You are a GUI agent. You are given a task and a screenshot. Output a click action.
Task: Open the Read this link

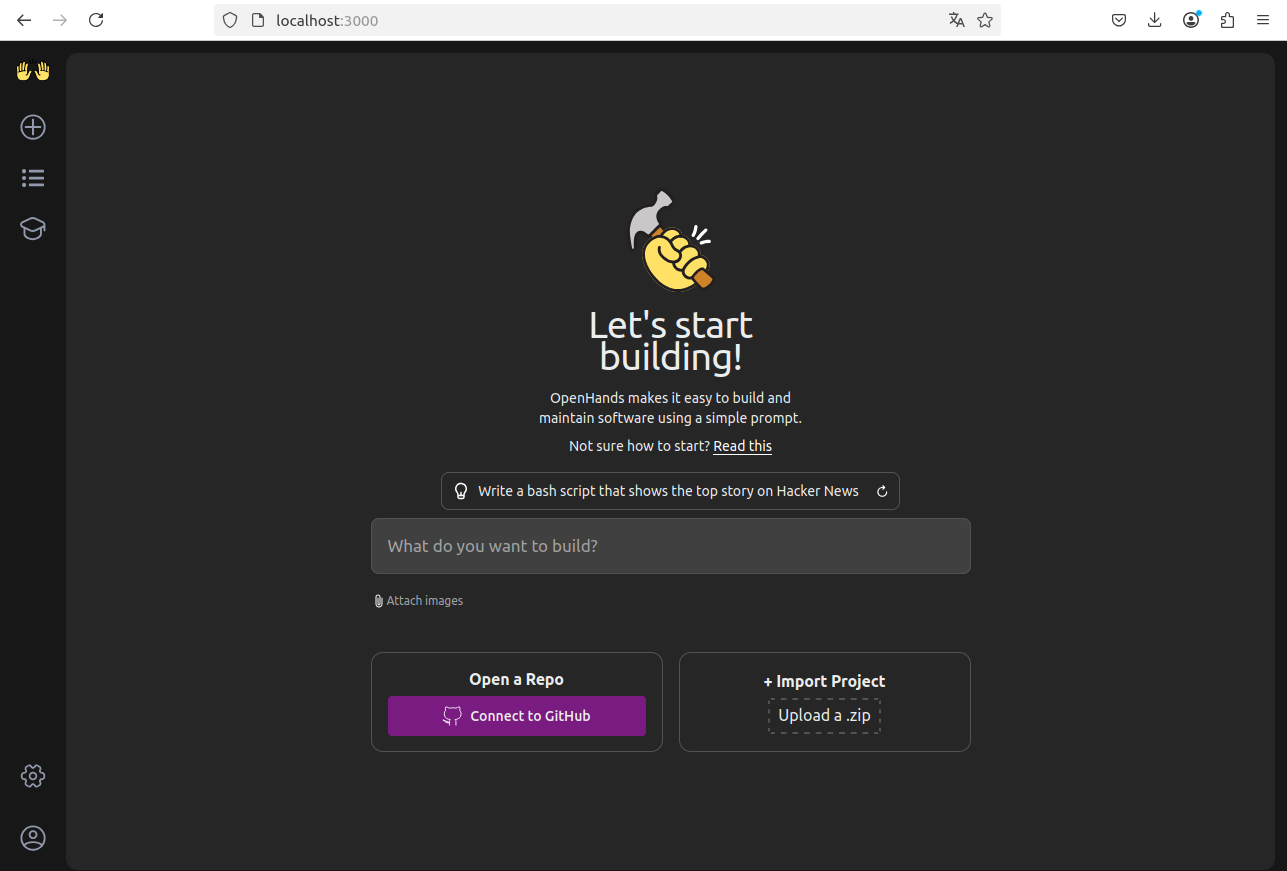pos(742,446)
